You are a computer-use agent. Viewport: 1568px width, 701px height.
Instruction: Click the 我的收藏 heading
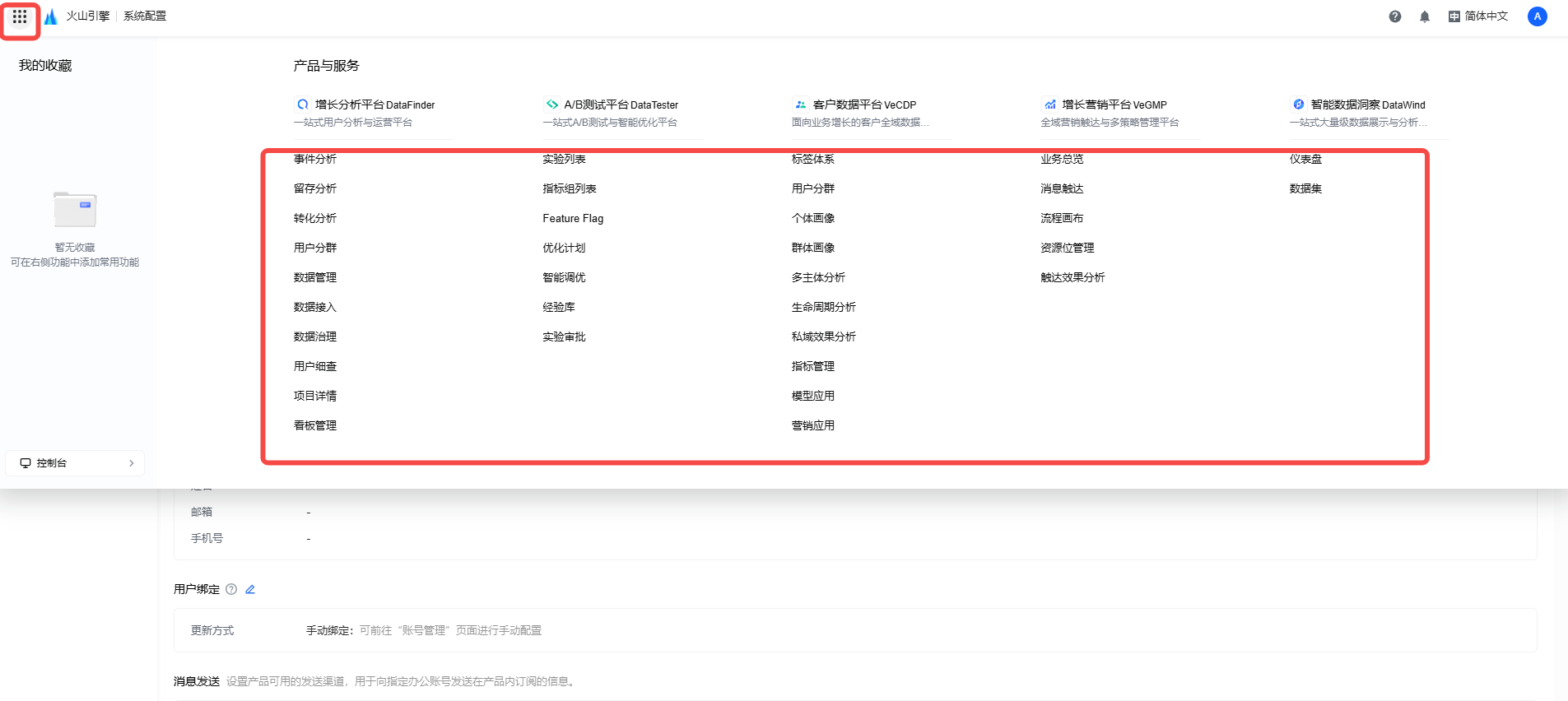[x=45, y=66]
